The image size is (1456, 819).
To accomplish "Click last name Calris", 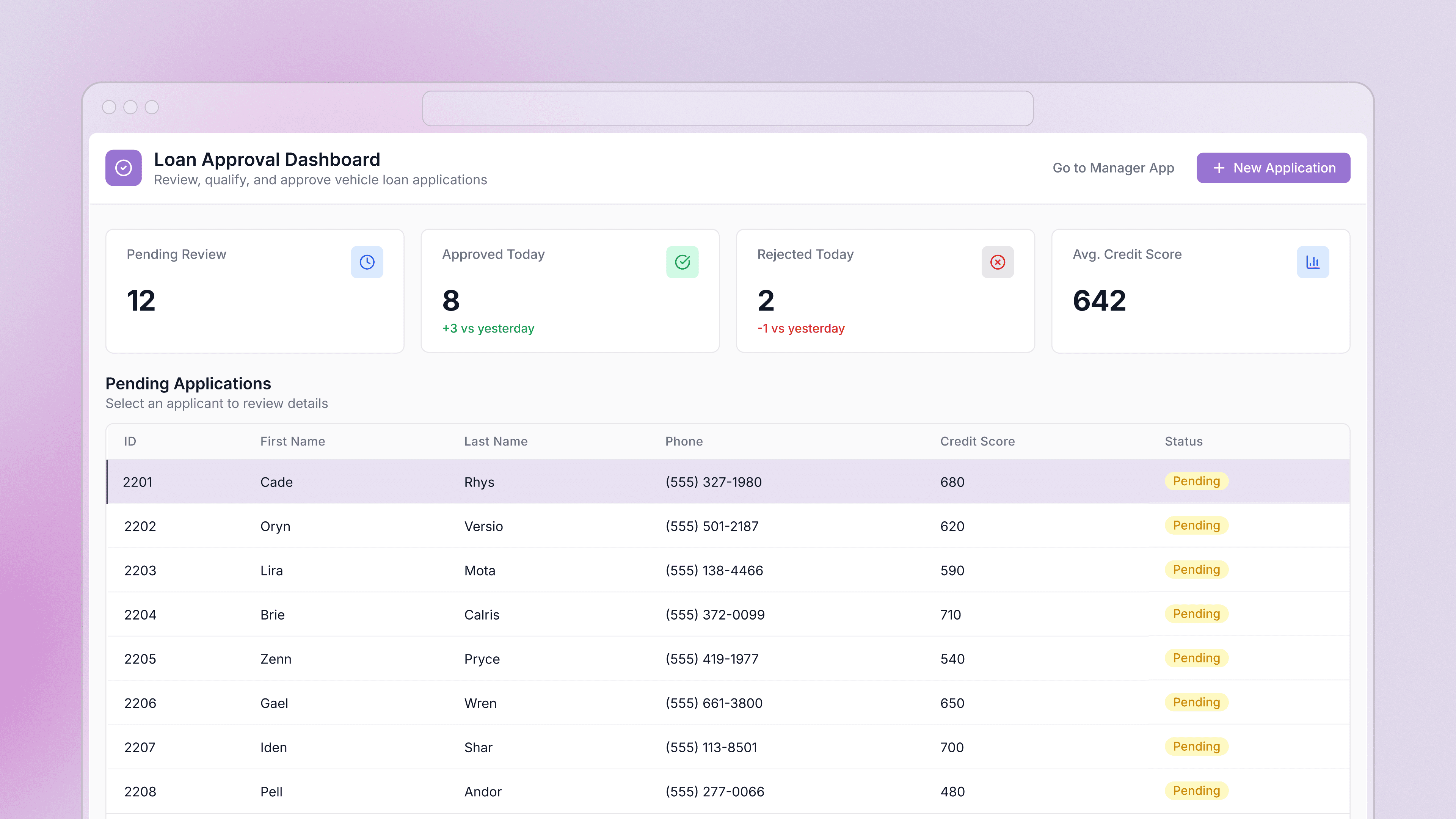I will tap(482, 614).
